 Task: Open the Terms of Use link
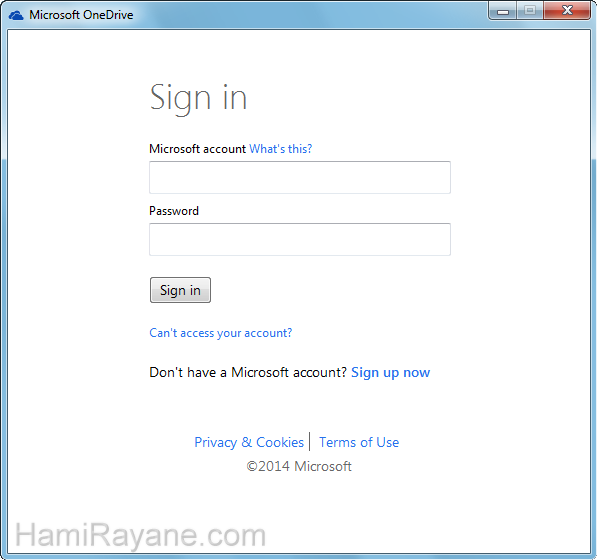click(x=359, y=442)
